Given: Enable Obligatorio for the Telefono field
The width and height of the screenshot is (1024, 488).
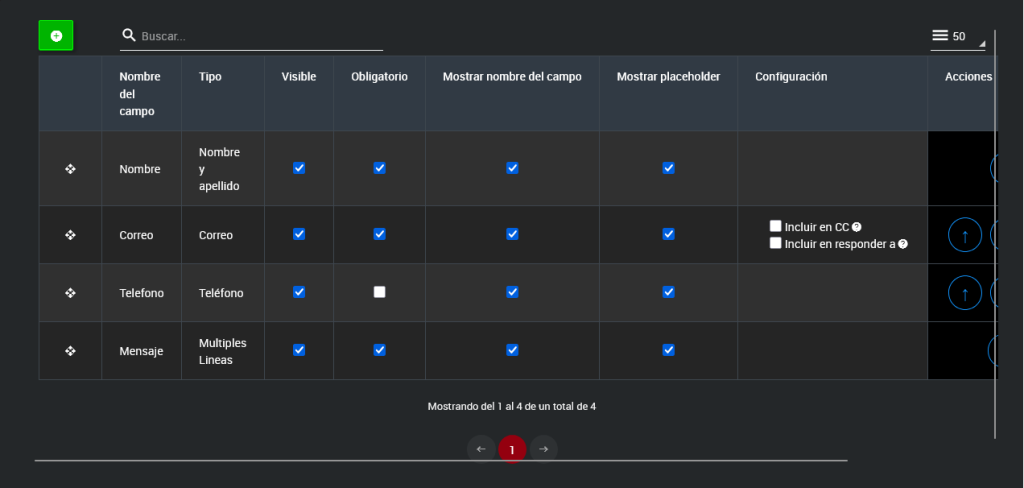Looking at the screenshot, I should [x=379, y=292].
